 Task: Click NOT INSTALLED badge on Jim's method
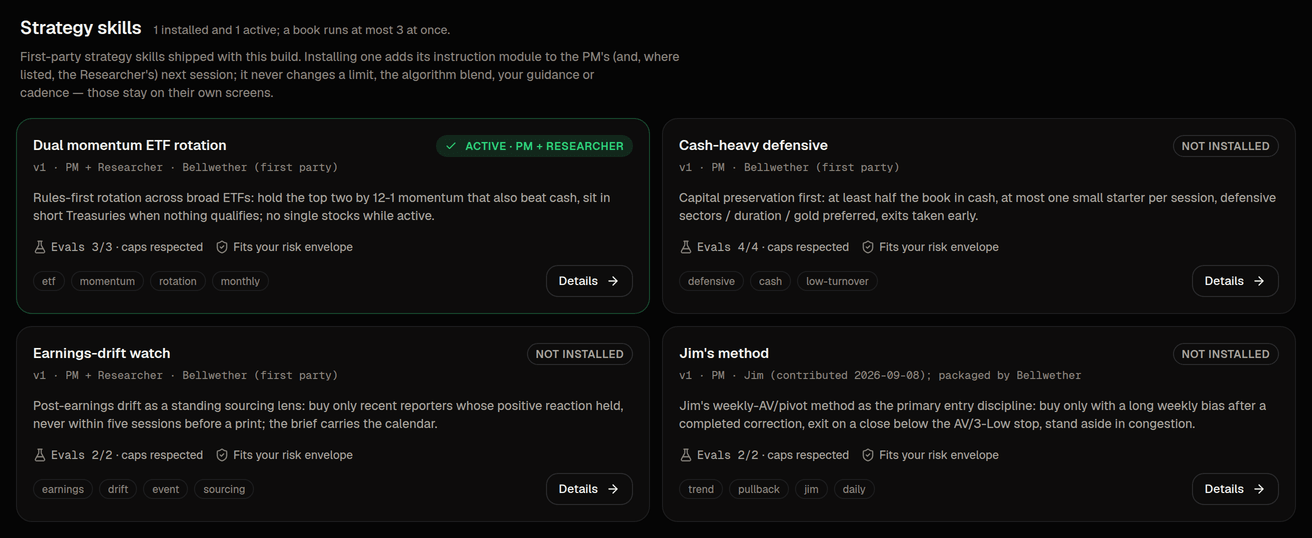coord(1225,354)
